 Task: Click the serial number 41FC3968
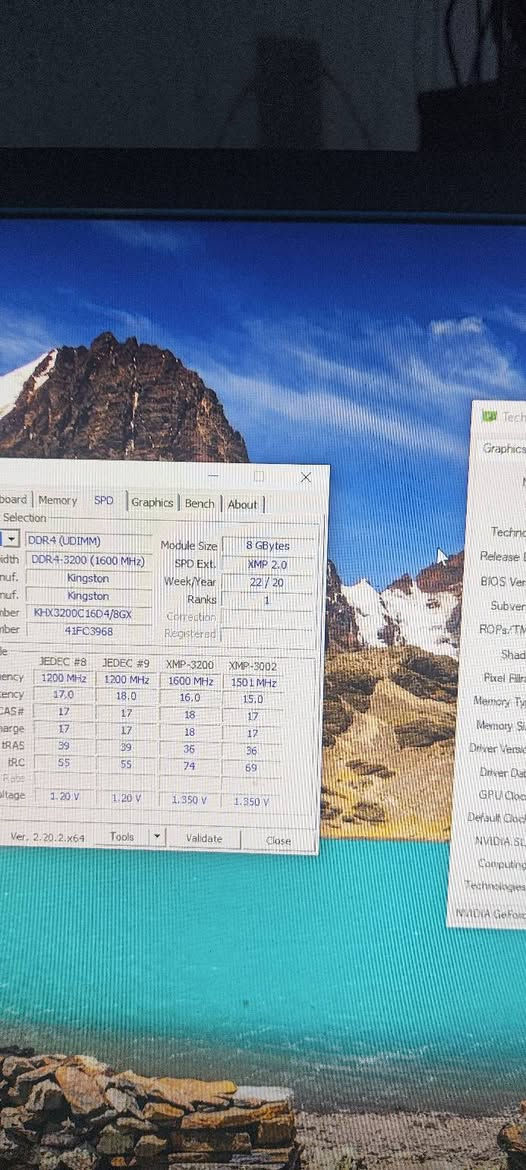tap(89, 630)
